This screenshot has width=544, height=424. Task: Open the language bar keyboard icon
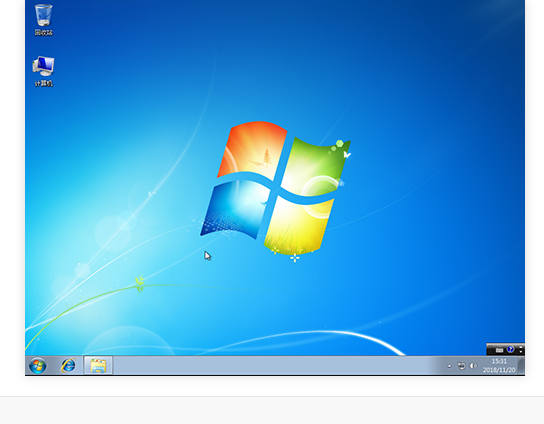point(499,349)
